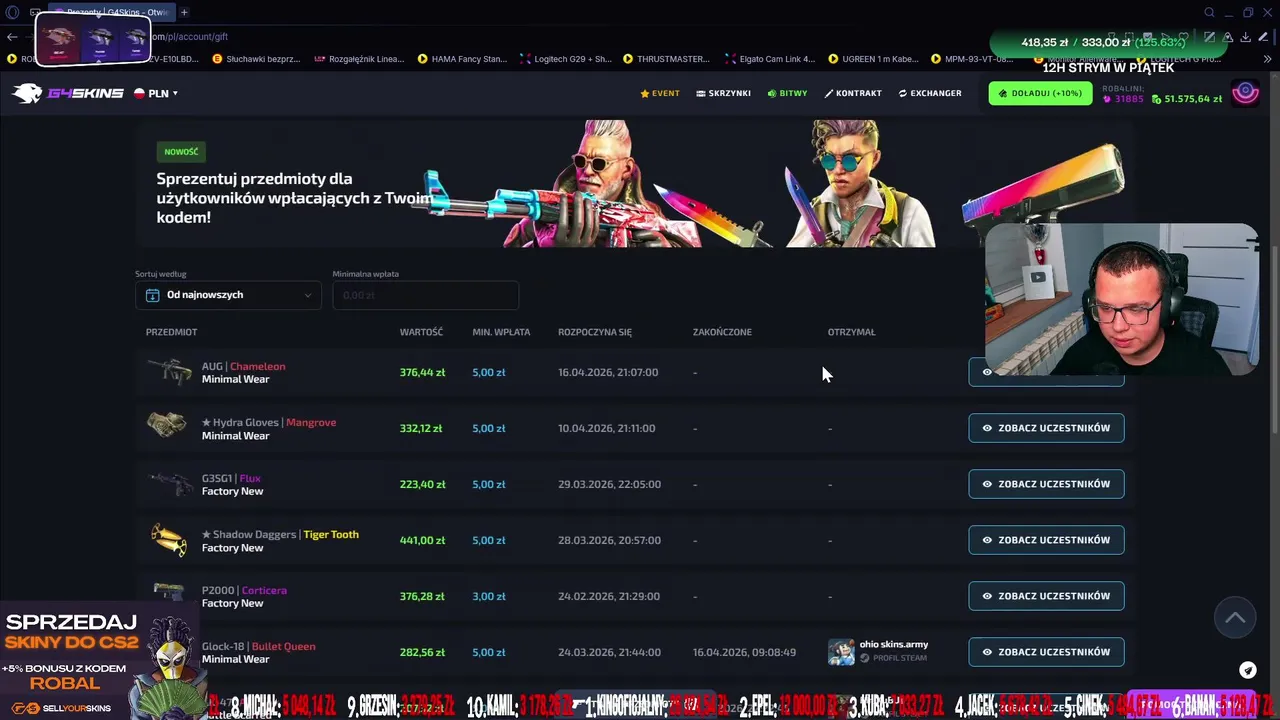Click the Glock-18 | Bullet Queen name
This screenshot has height=720, width=1280.
pos(258,646)
